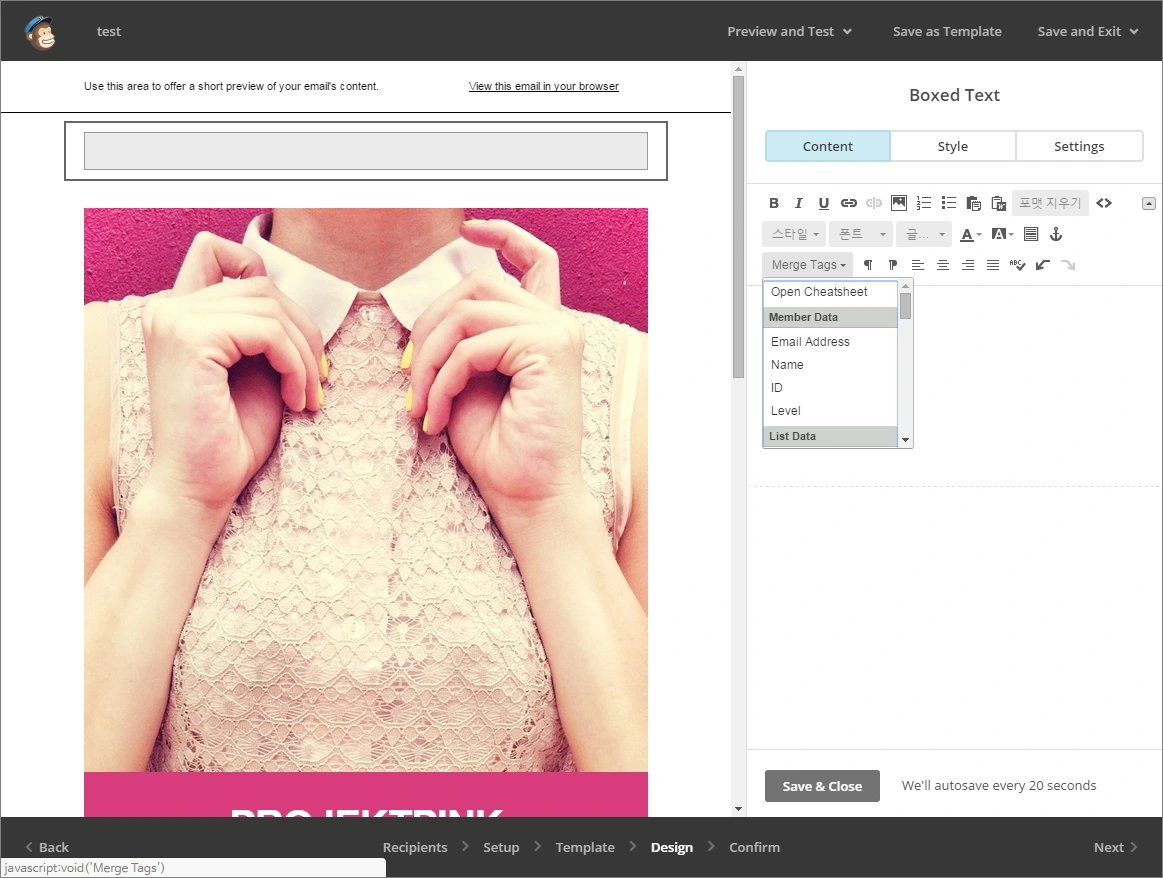Click the spell check ABC icon
Screen dimensions: 1163x878
[1018, 265]
